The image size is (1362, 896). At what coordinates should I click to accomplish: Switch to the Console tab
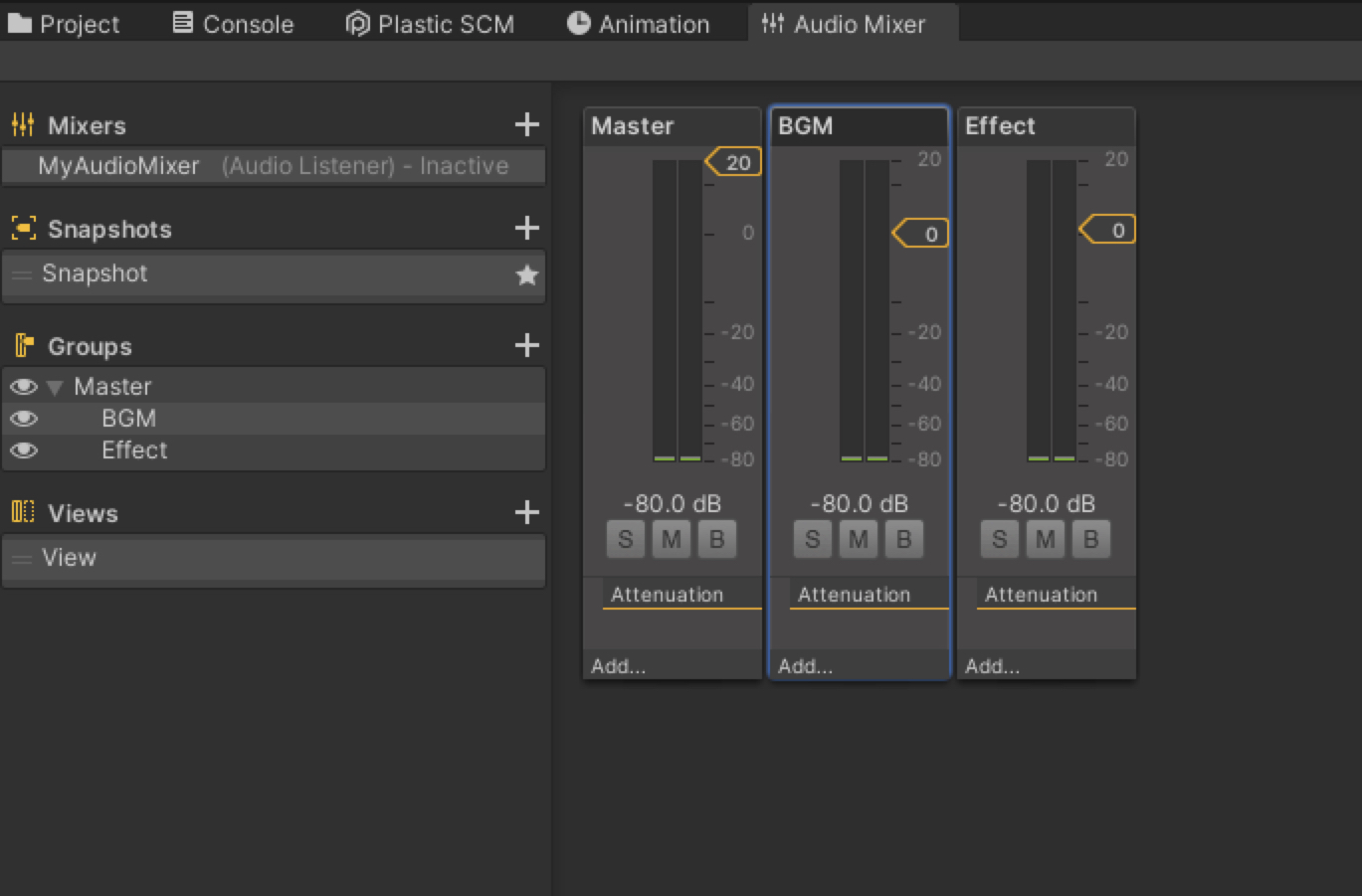click(232, 23)
